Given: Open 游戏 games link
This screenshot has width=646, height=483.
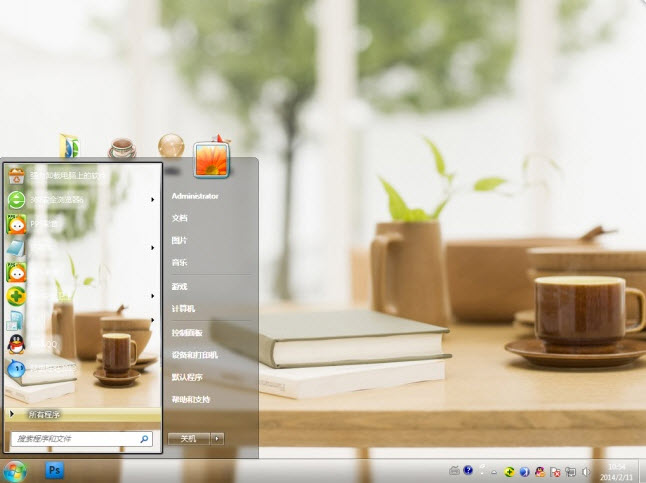Looking at the screenshot, I should pos(179,286).
